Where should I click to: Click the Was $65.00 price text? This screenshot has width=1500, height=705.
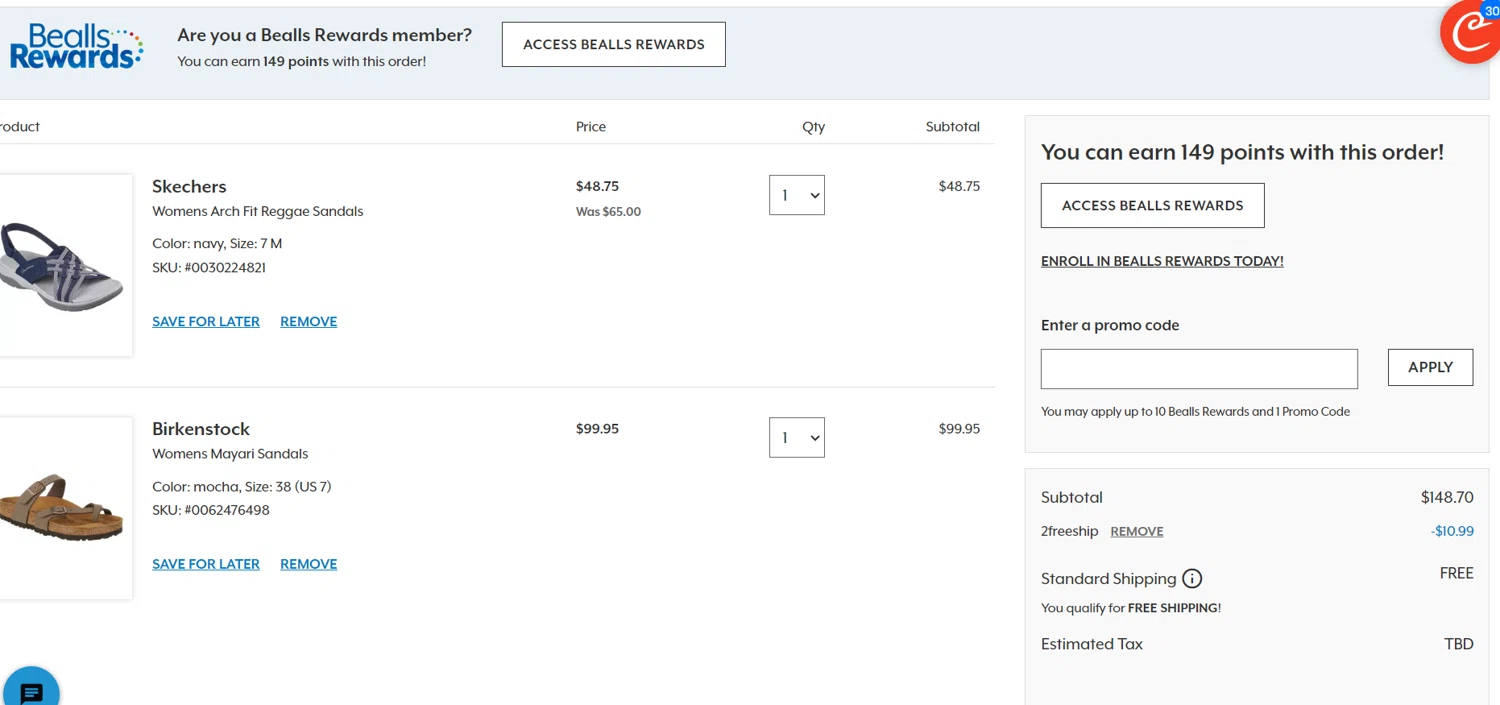[x=608, y=212]
